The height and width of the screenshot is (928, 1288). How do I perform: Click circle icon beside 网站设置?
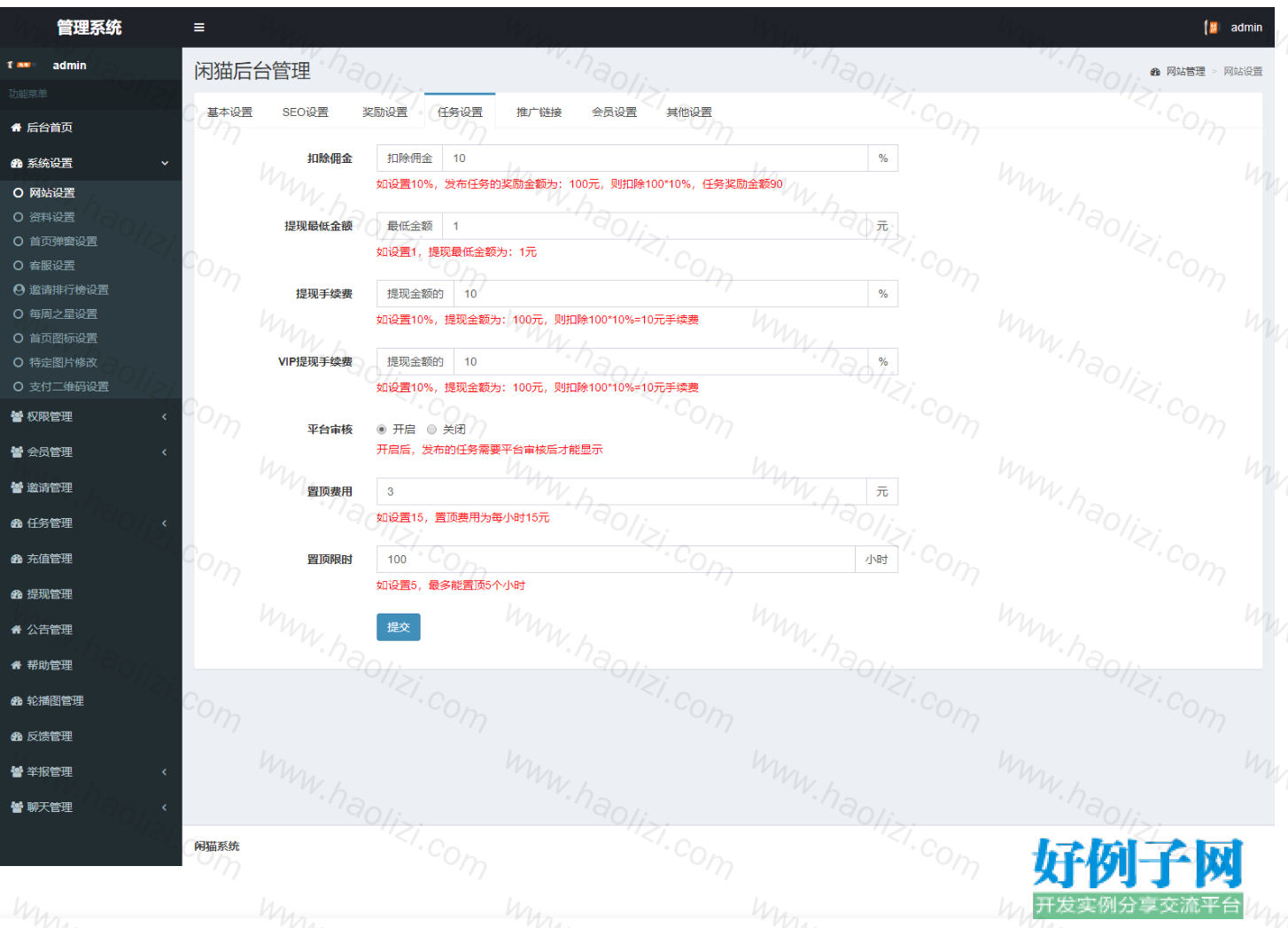click(x=18, y=192)
